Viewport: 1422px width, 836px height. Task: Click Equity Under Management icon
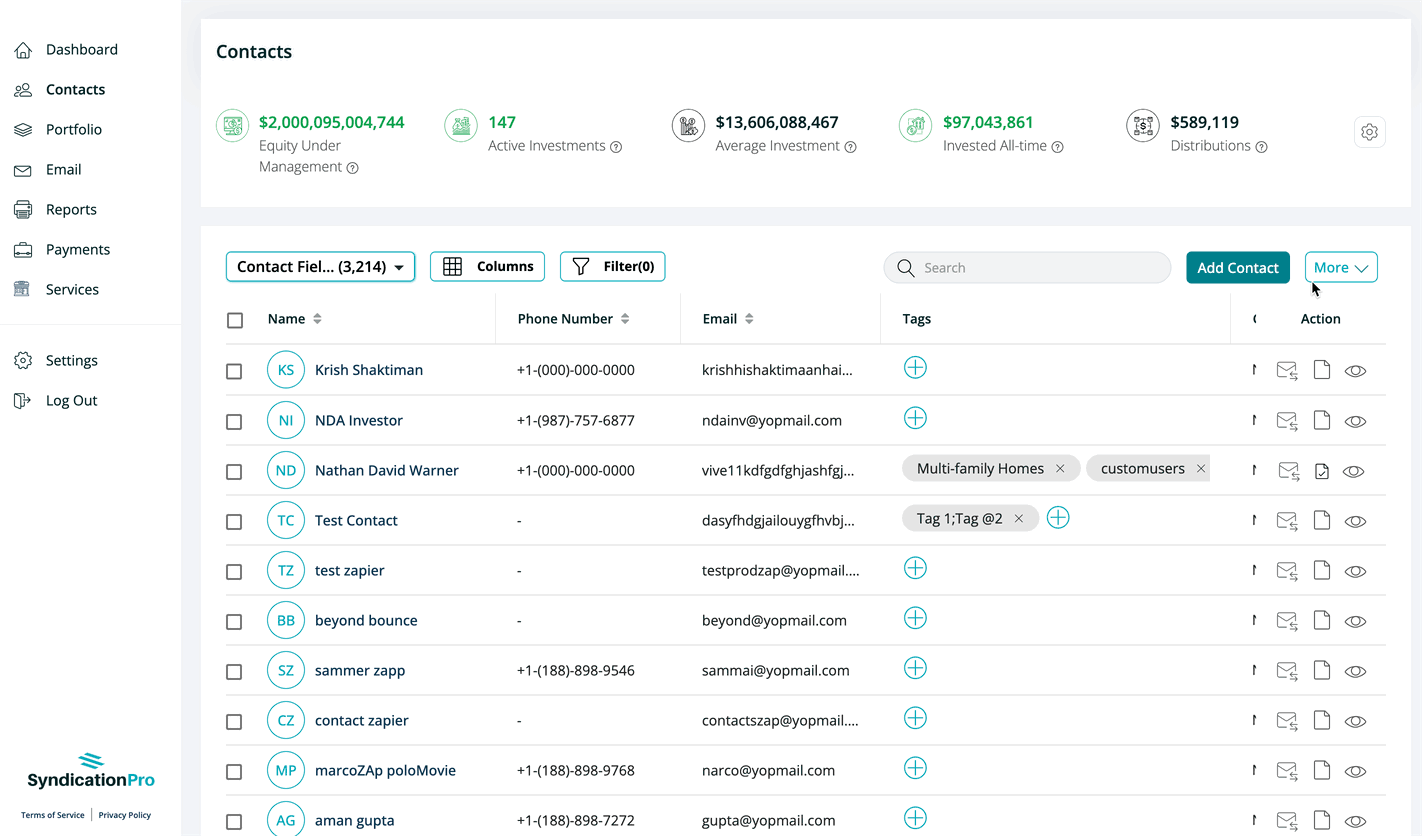point(233,126)
